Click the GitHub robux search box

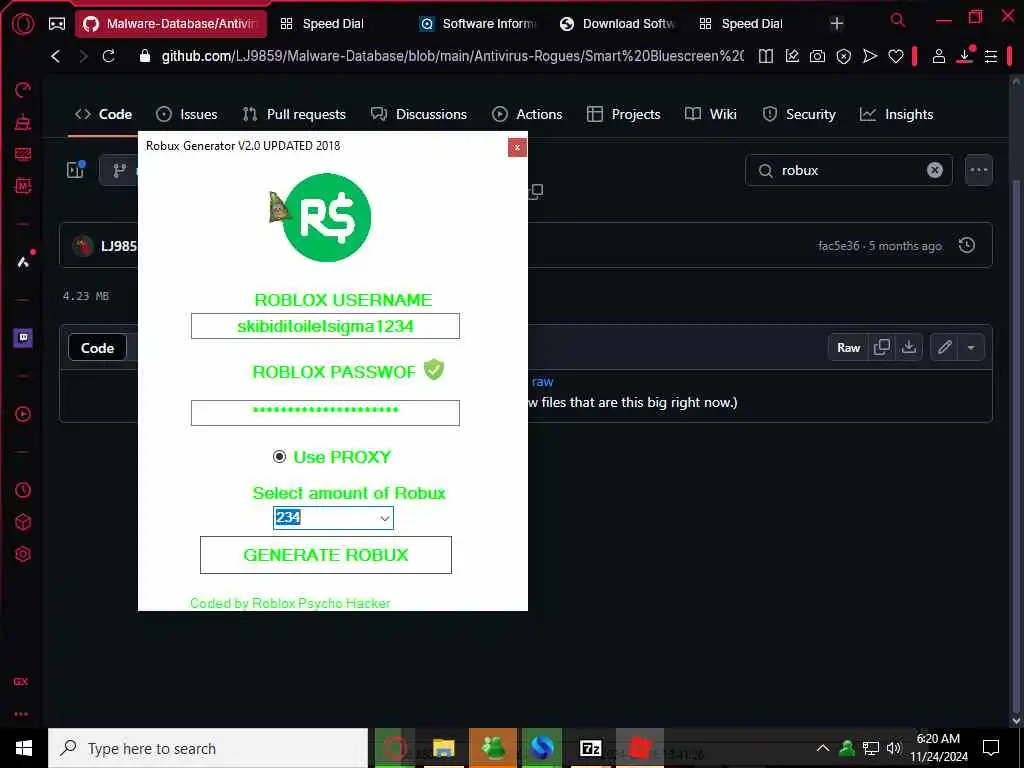pos(848,170)
